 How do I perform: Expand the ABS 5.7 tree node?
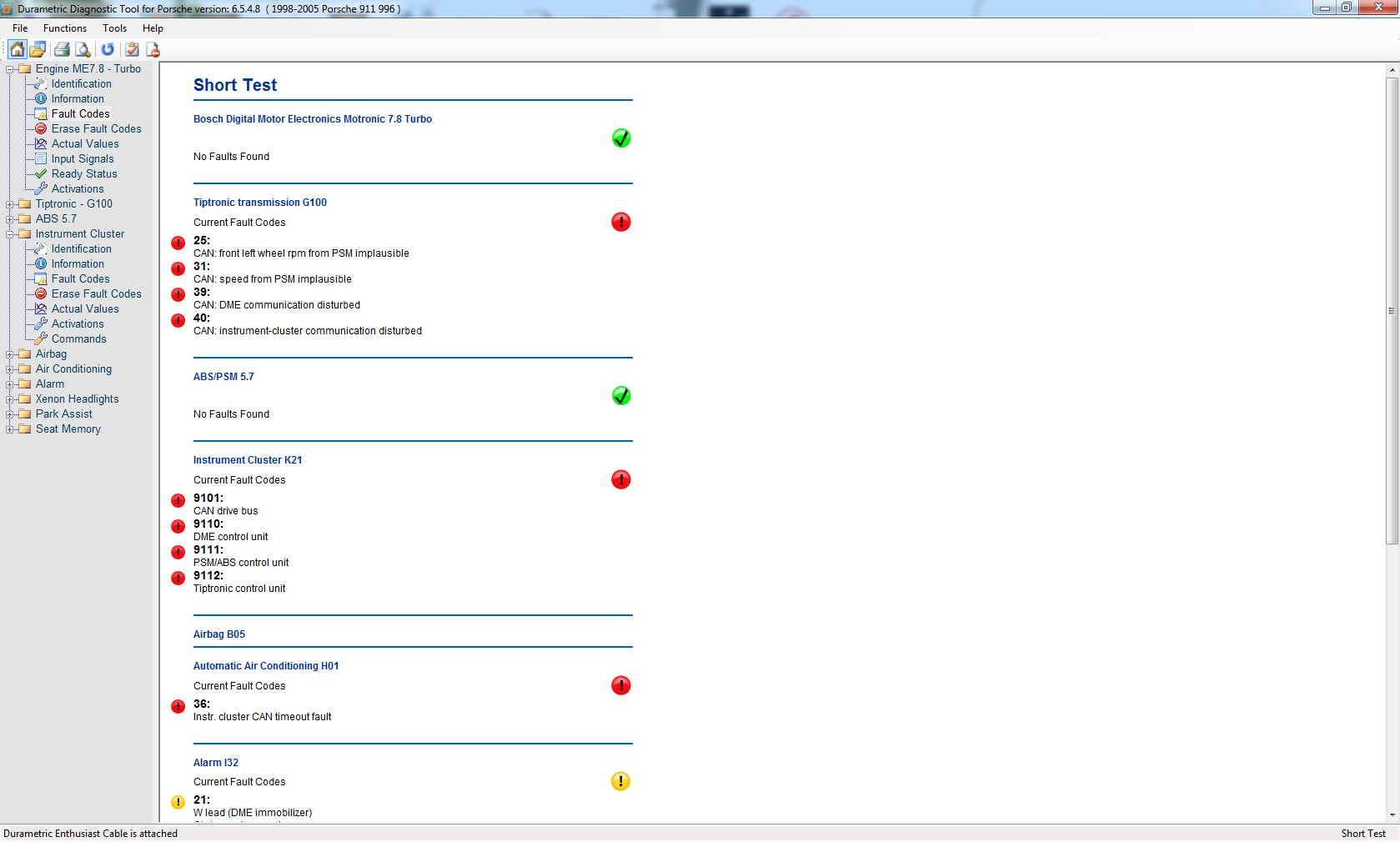click(x=10, y=219)
